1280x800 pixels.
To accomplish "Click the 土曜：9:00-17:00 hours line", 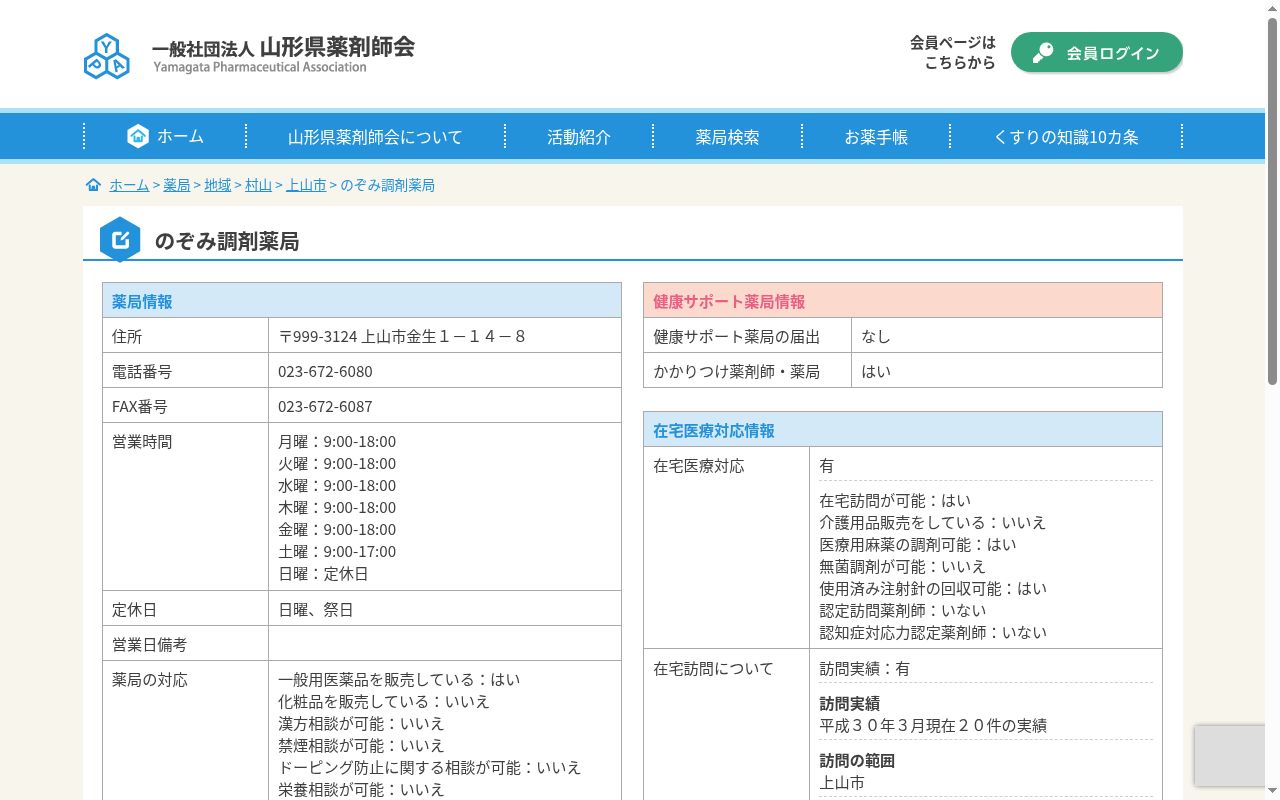I will pyautogui.click(x=337, y=551).
